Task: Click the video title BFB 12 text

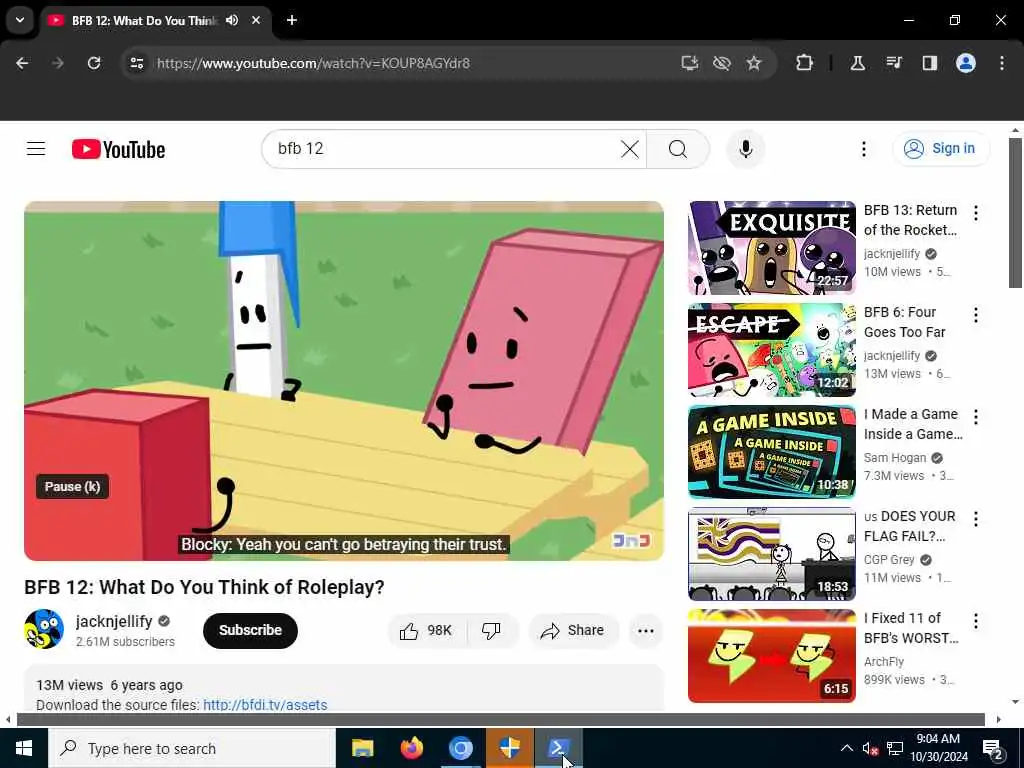Action: point(204,587)
